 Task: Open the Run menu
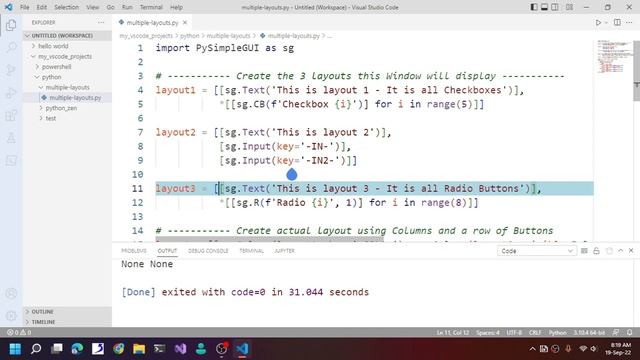[x=127, y=7]
